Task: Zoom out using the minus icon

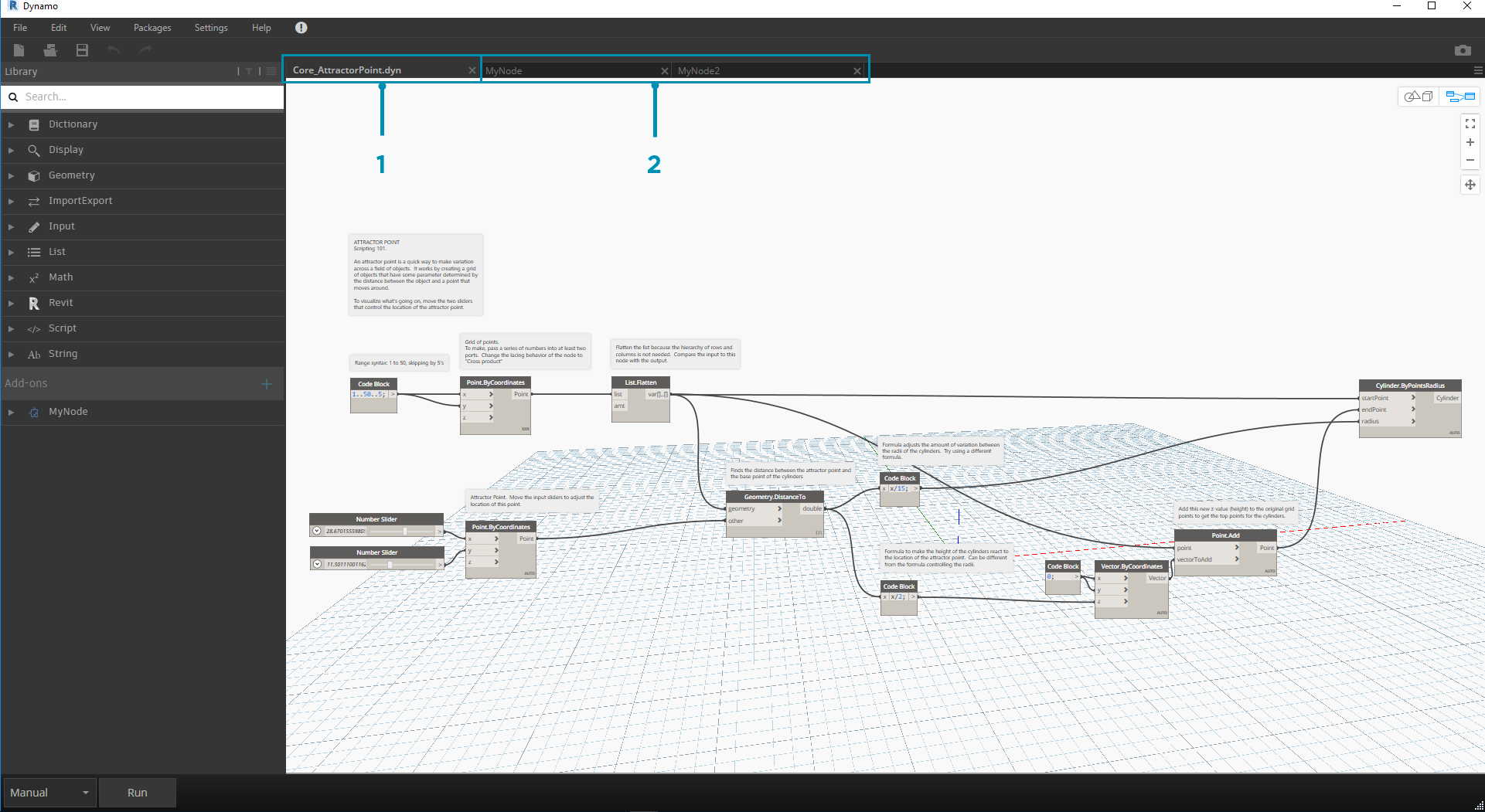Action: [x=1470, y=161]
